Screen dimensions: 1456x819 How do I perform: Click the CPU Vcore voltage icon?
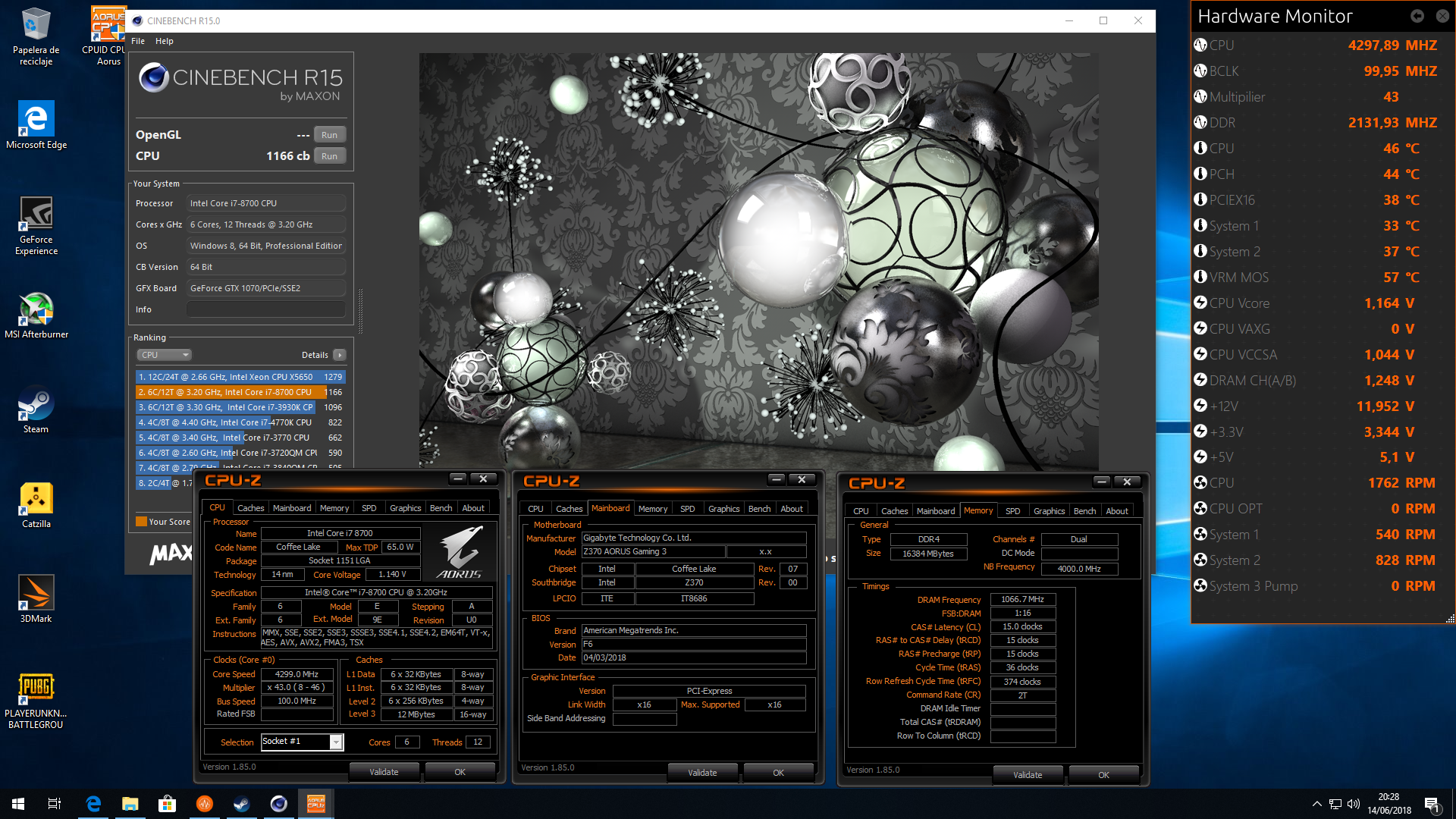pos(1200,303)
